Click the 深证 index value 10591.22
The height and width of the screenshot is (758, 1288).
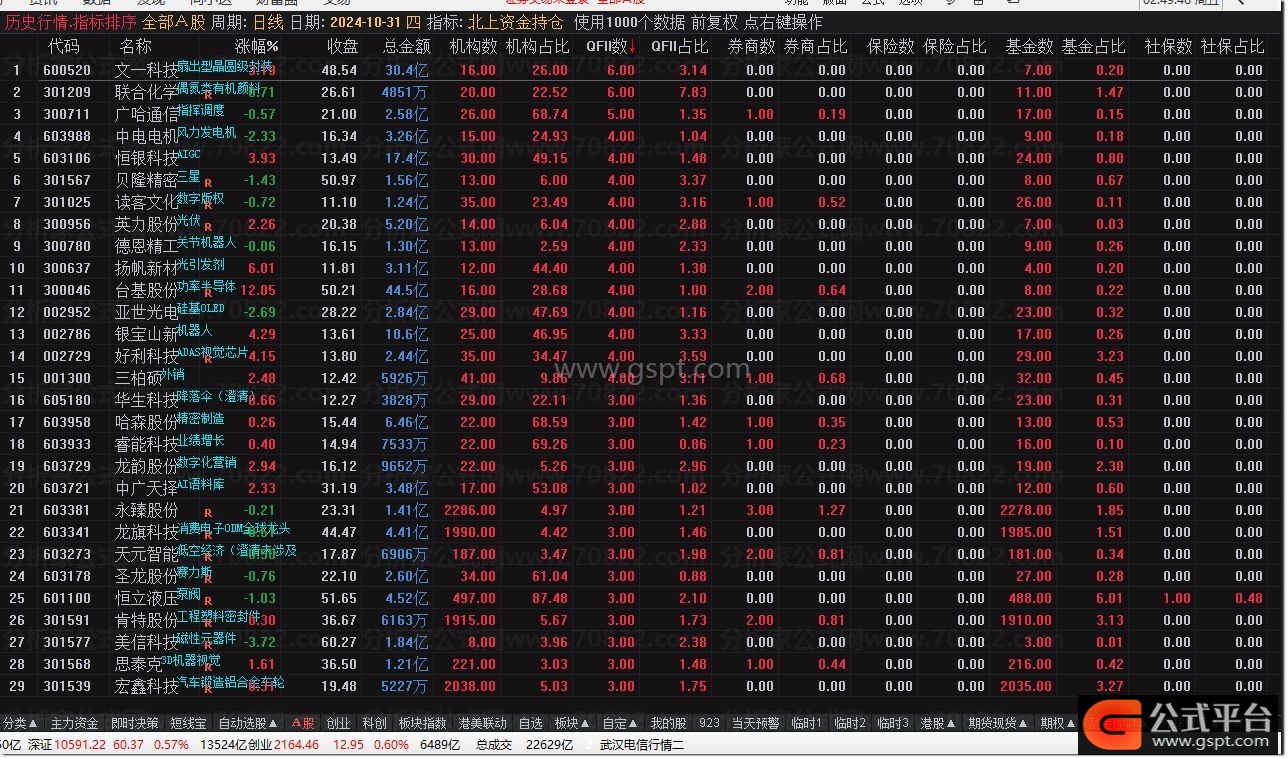80,744
